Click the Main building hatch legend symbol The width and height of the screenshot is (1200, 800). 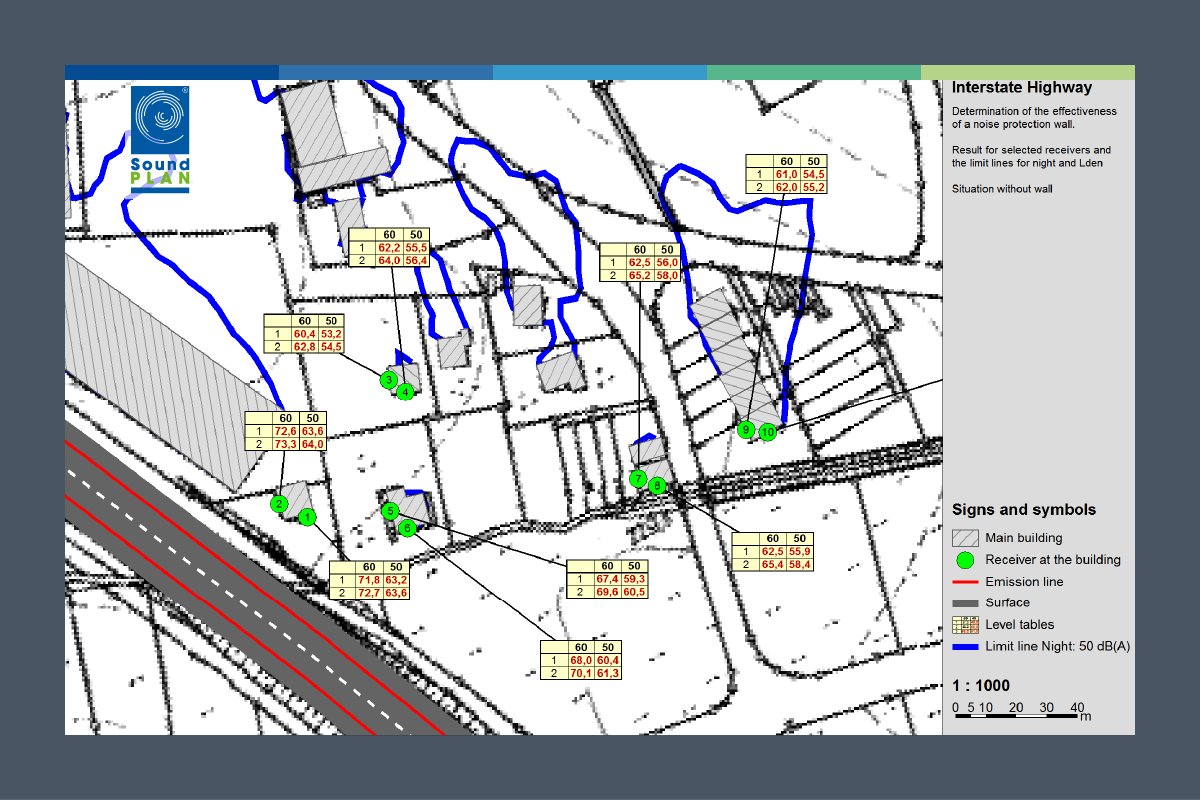964,538
